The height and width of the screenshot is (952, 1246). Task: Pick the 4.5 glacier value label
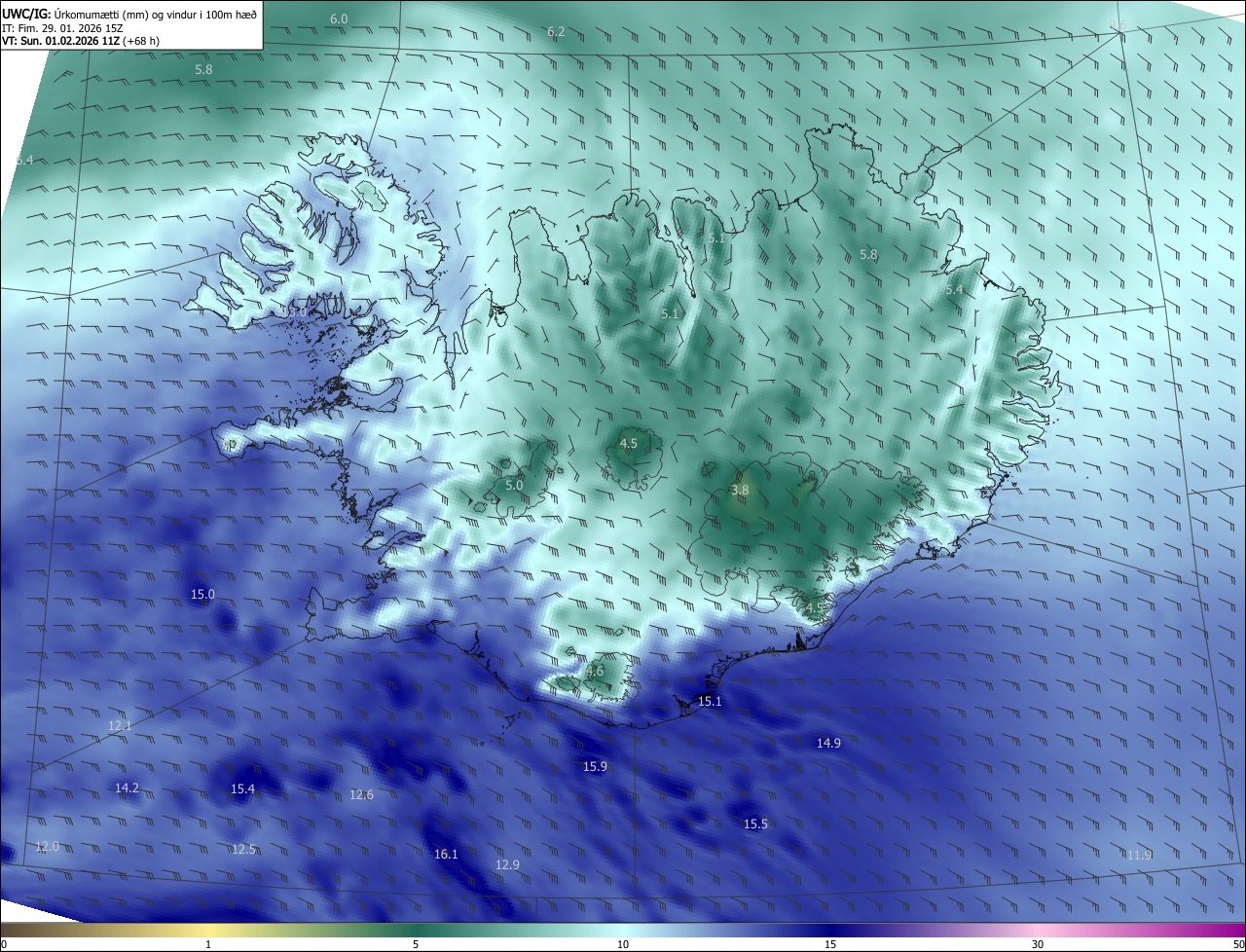point(628,444)
